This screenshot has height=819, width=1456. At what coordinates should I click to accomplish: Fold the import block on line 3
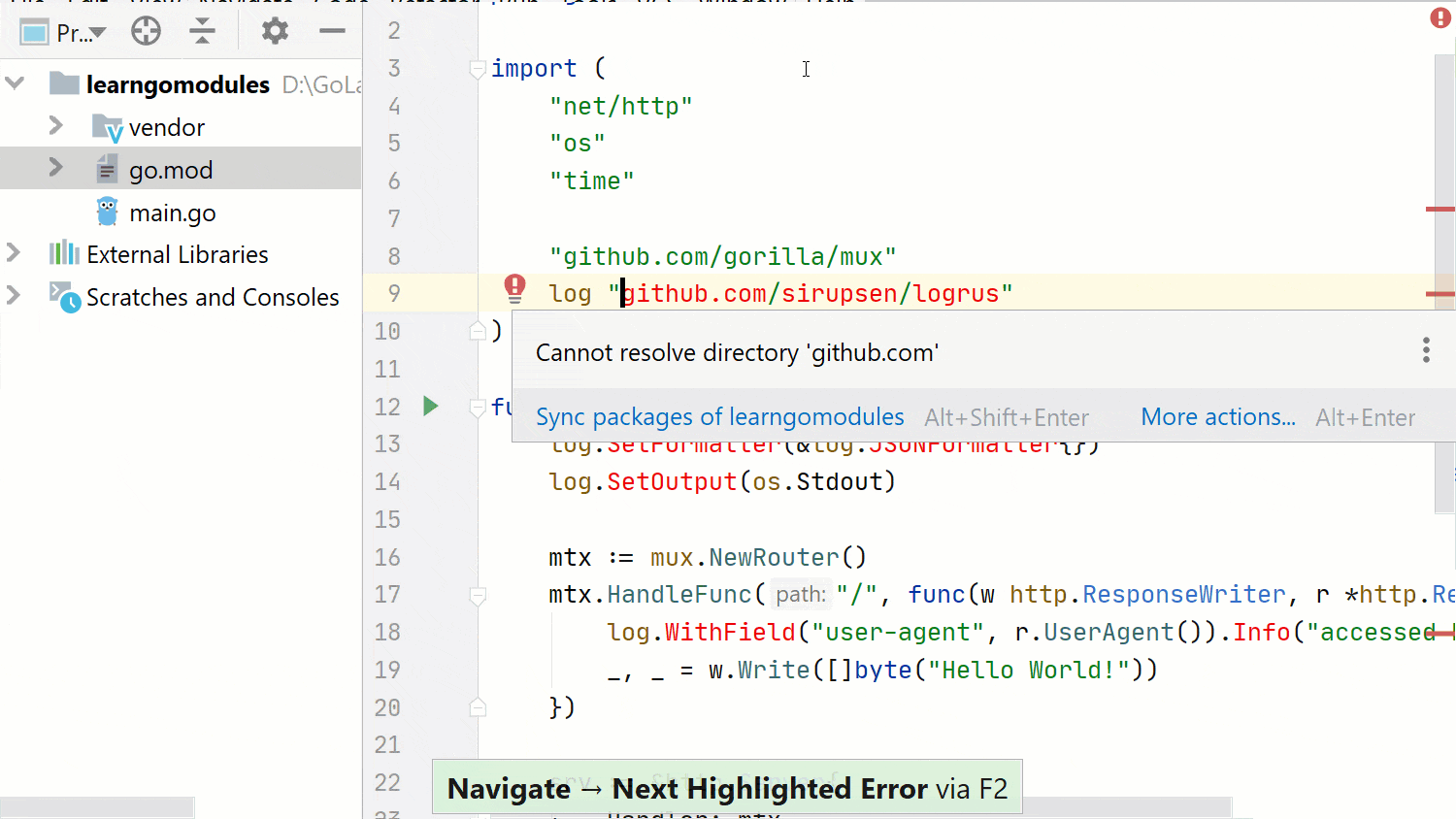pos(478,69)
